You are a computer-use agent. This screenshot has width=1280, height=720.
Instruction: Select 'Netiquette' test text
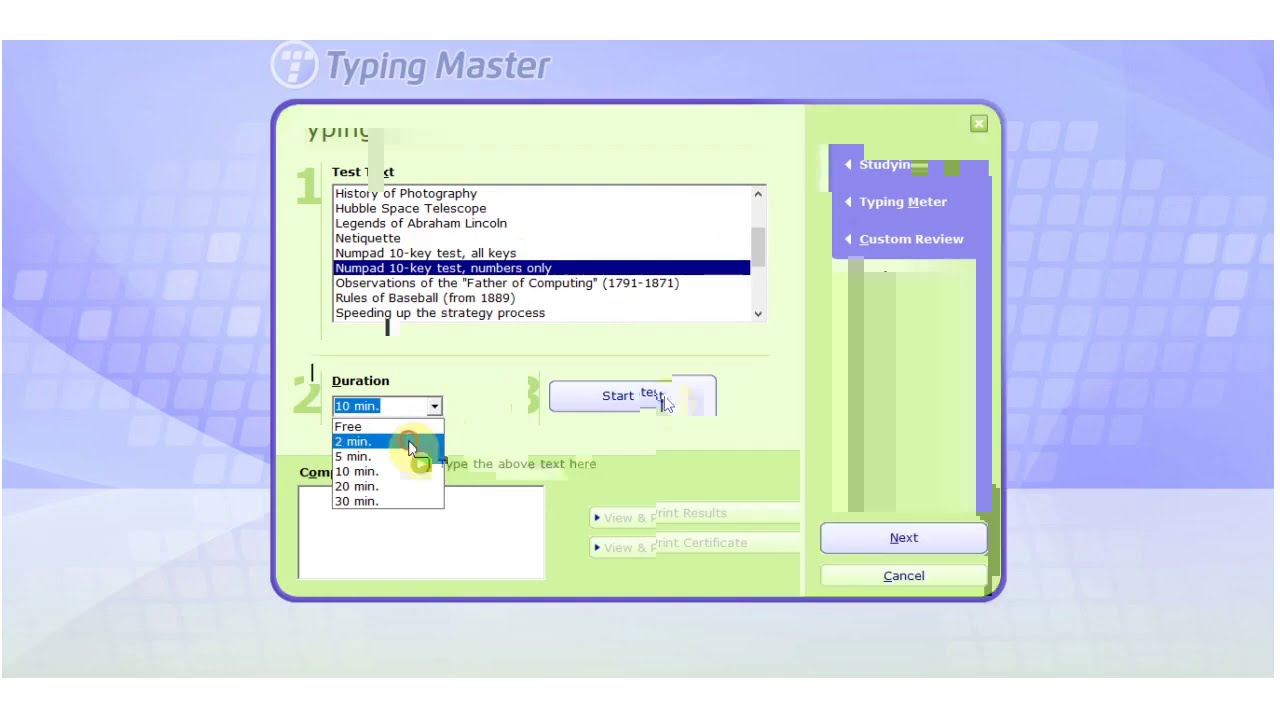[x=541, y=238]
